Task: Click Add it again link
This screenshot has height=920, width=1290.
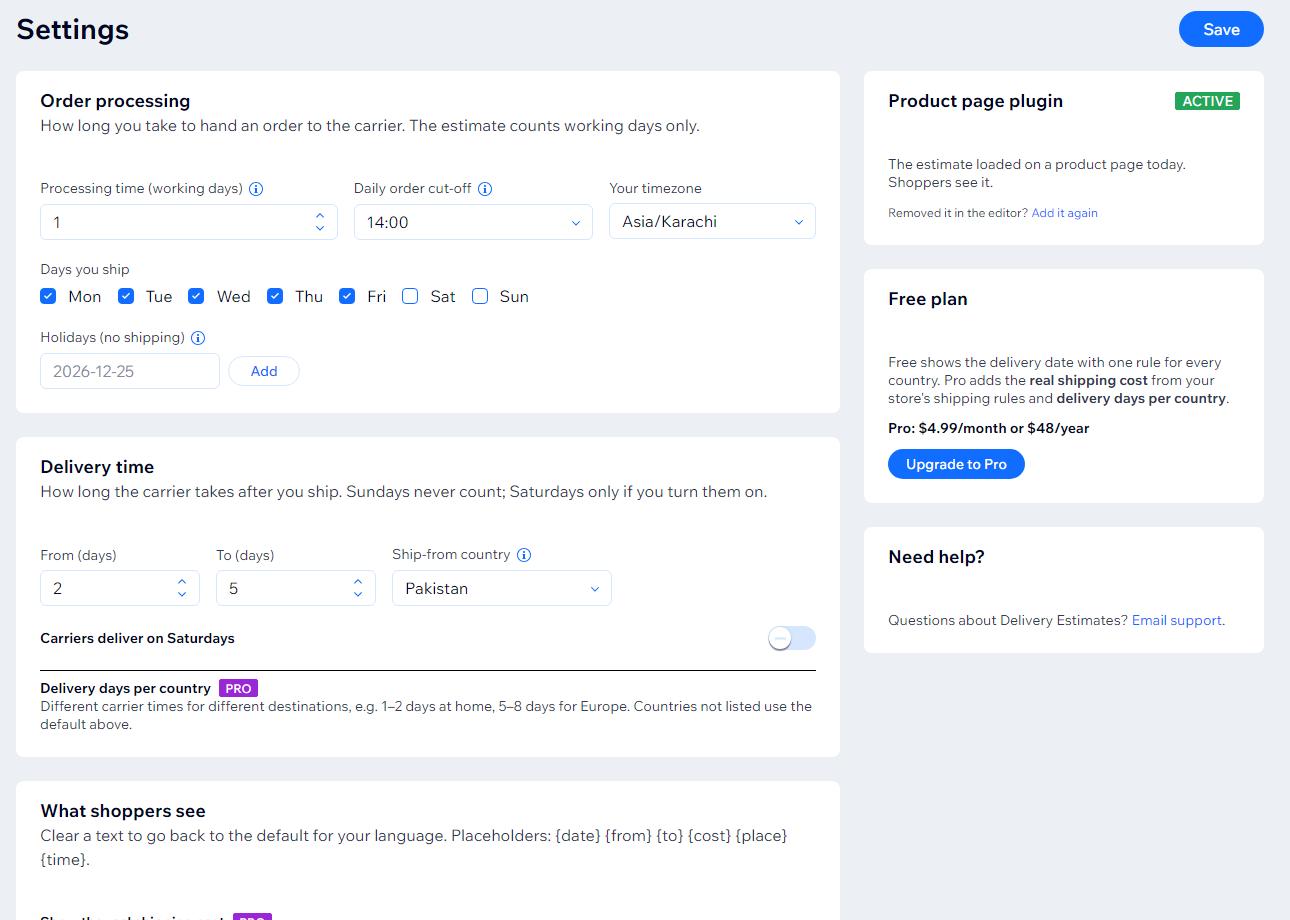Action: pos(1064,213)
